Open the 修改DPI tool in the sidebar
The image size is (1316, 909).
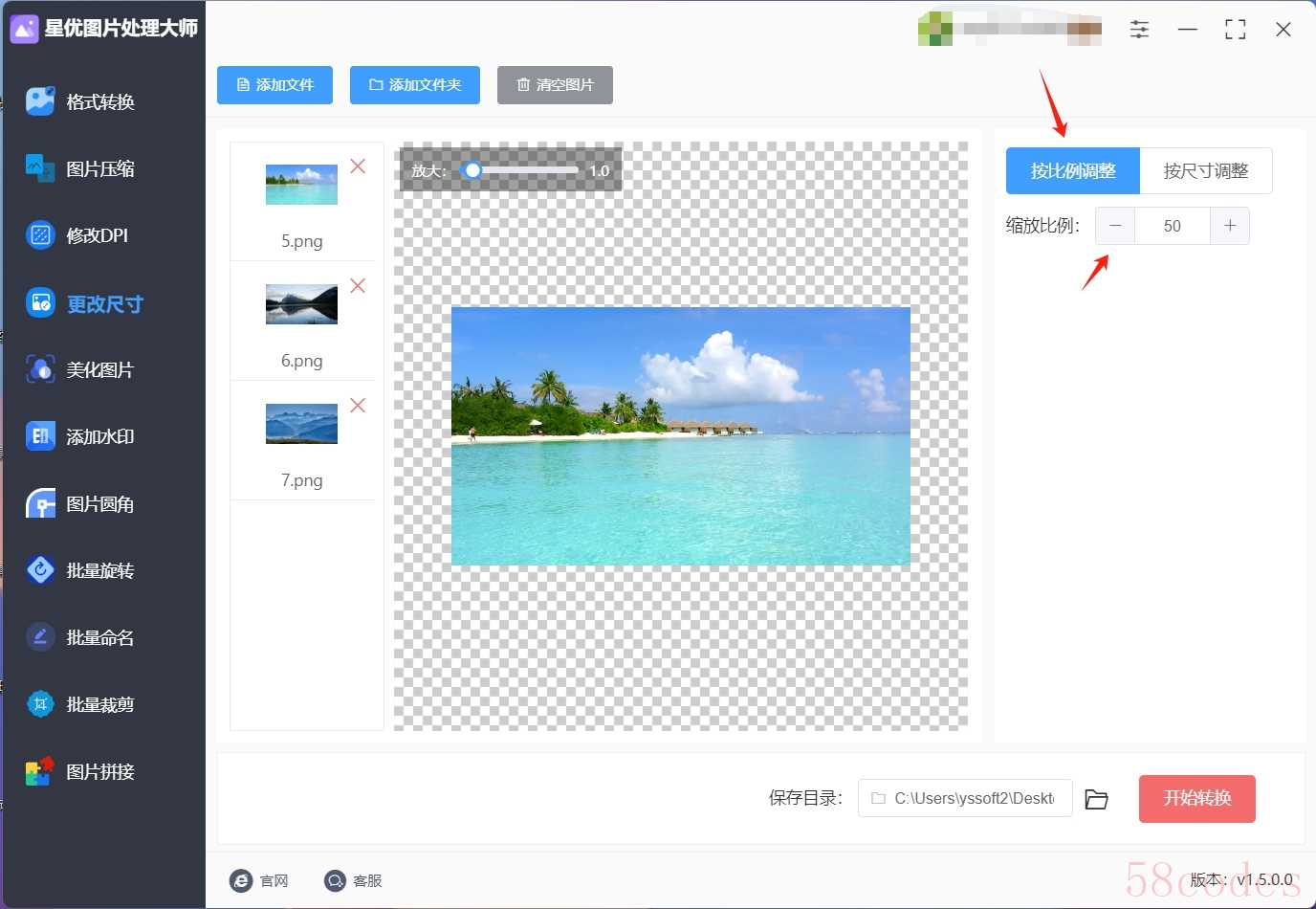pos(77,234)
